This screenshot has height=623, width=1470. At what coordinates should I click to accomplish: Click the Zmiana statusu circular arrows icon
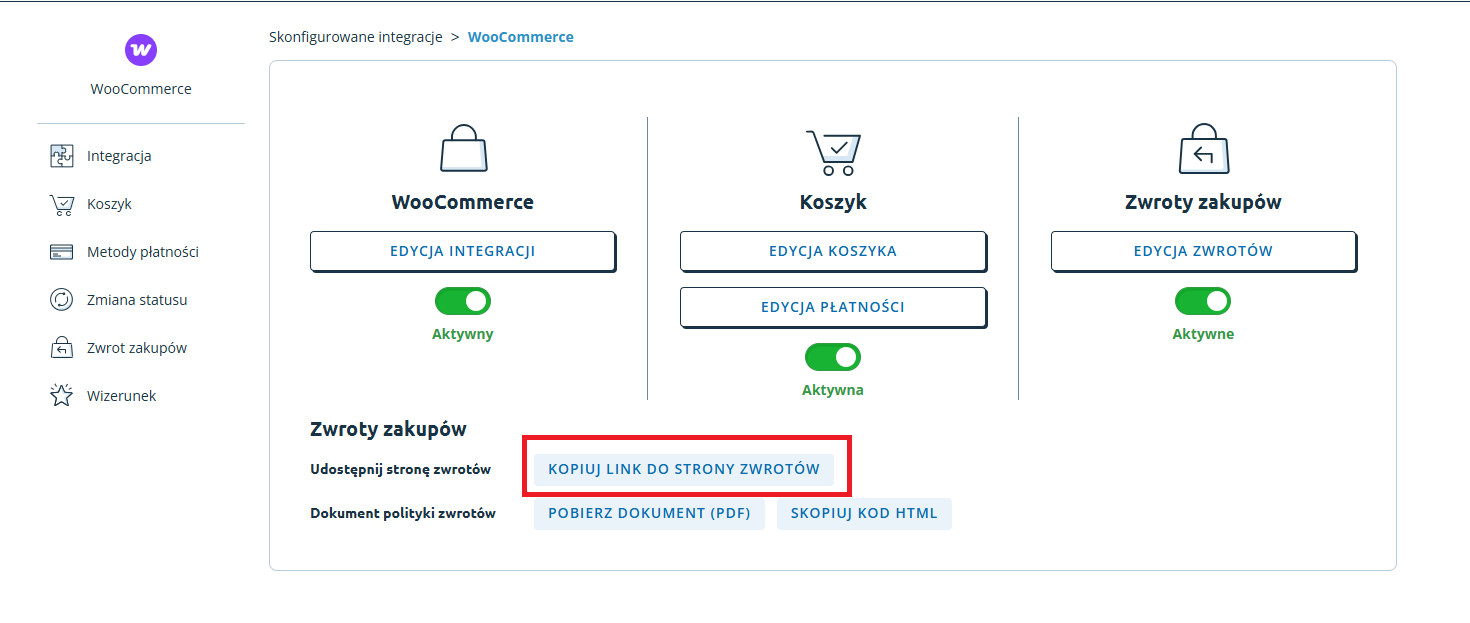(x=62, y=300)
